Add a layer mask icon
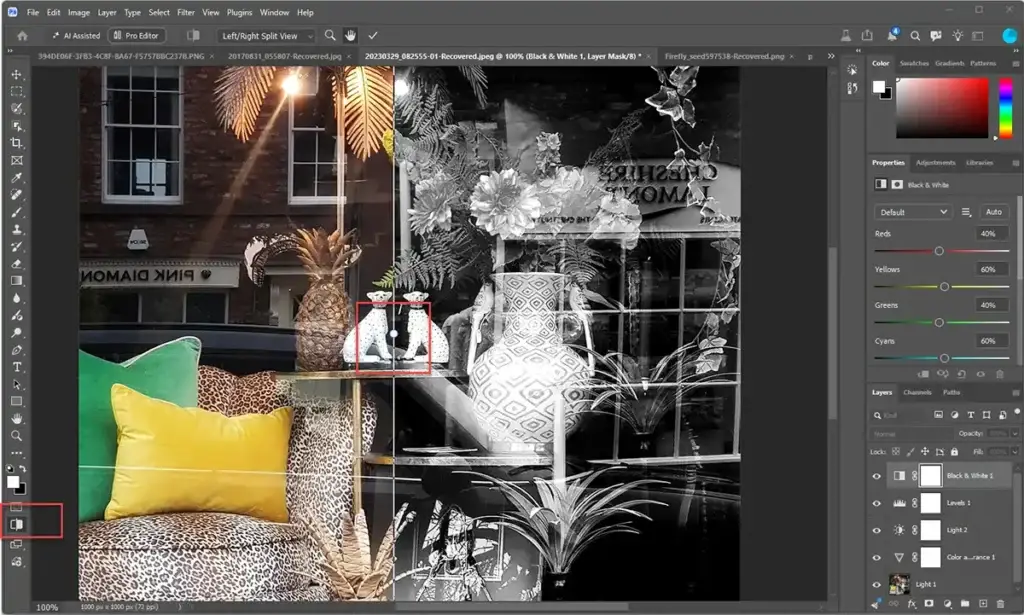1024x615 pixels. [929, 604]
